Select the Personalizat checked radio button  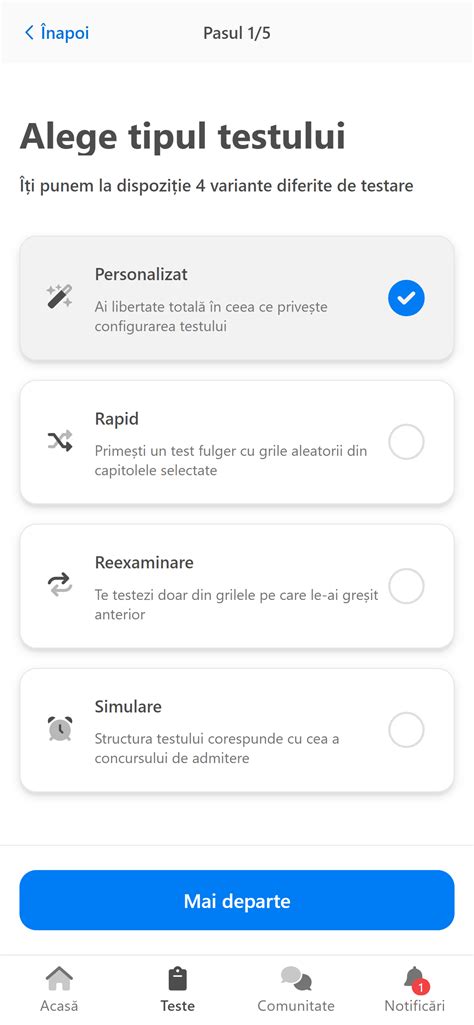406,298
